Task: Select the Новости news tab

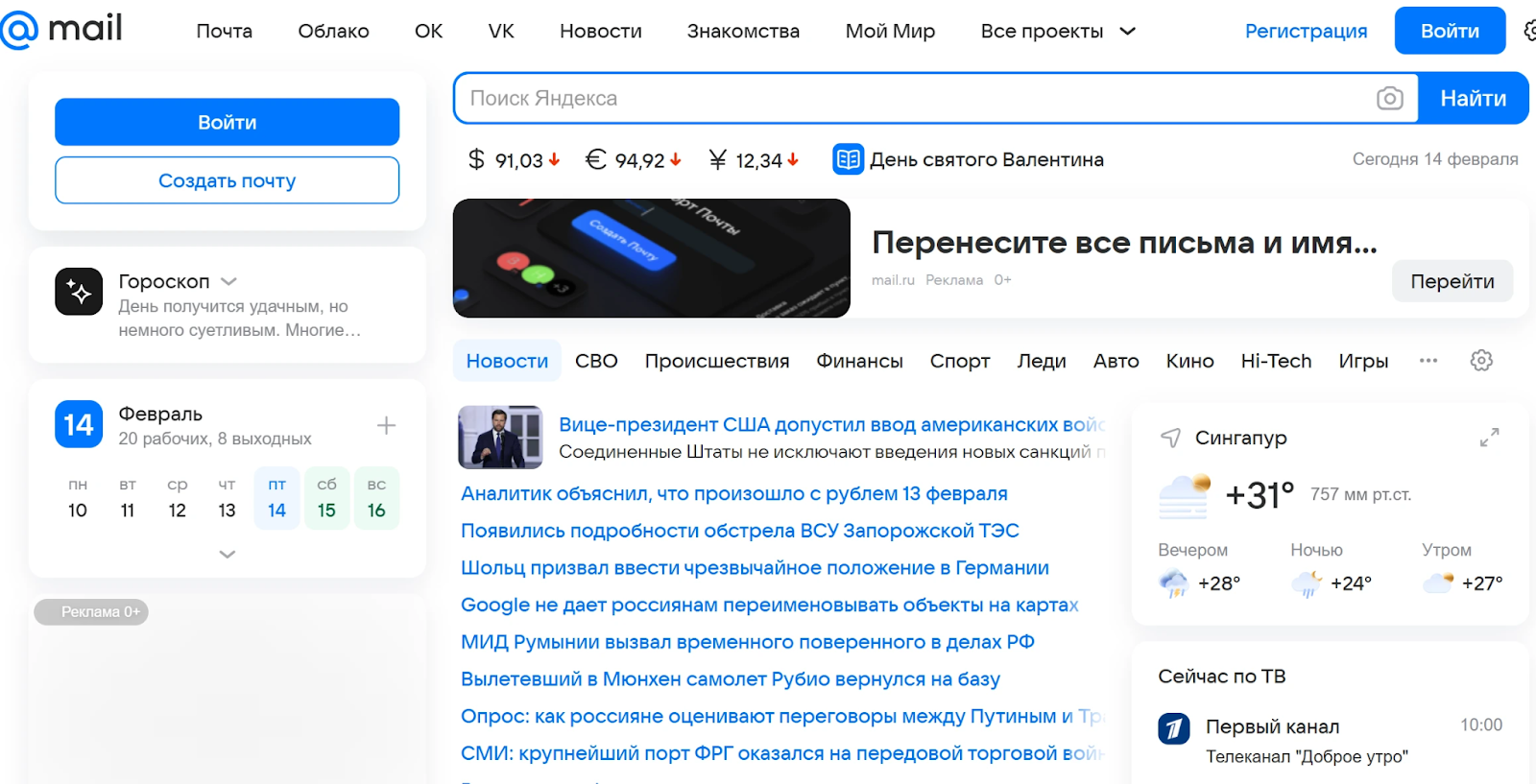Action: (x=507, y=361)
